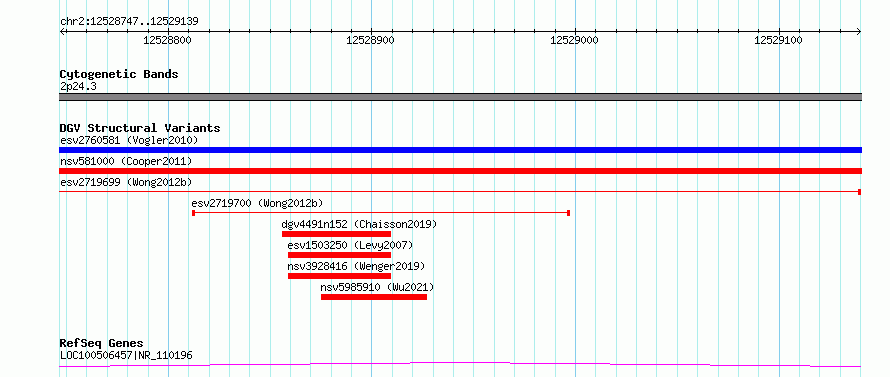Open the esv2719699 (Wong2012b) variant label
The image size is (890, 377).
tap(126, 182)
